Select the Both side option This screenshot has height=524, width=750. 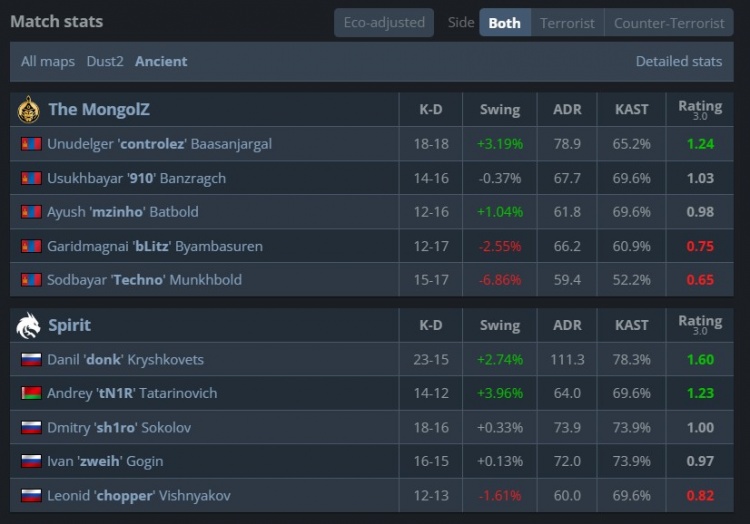click(504, 22)
